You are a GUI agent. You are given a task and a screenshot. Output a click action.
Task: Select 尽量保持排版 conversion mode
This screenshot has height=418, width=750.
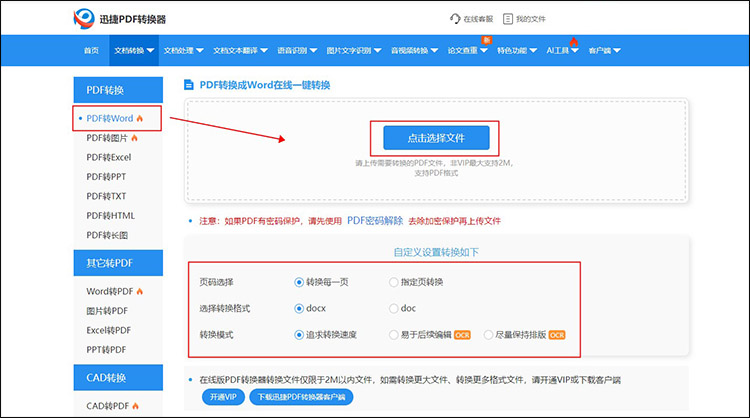(488, 335)
